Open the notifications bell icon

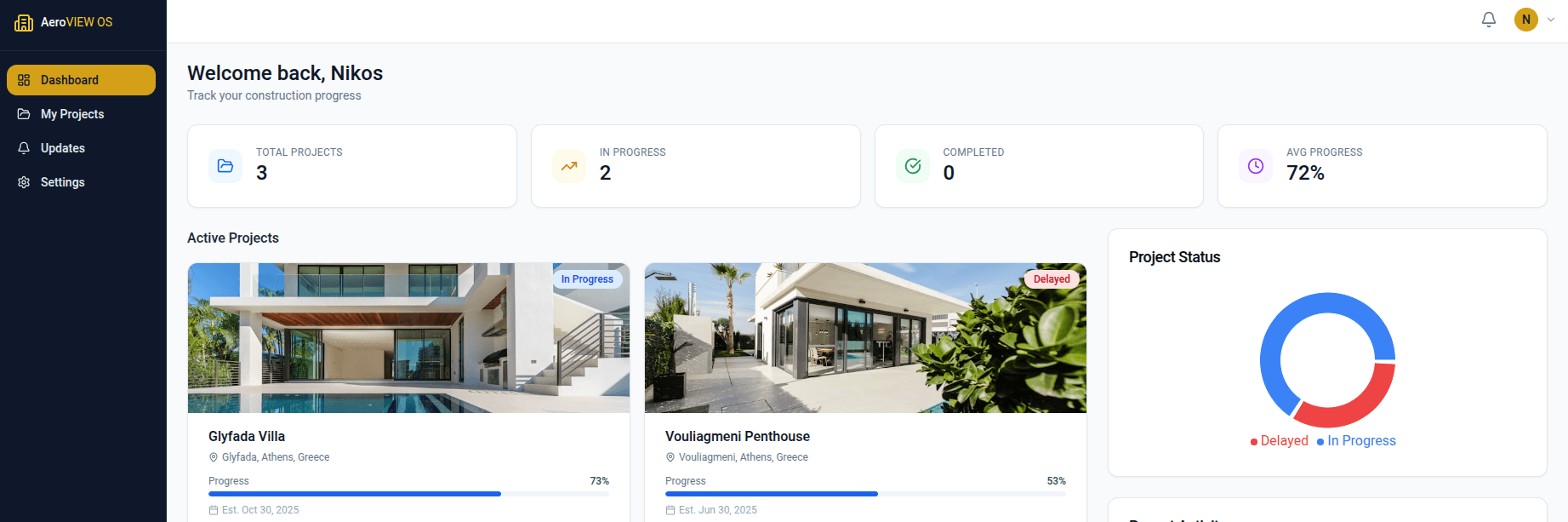(x=1489, y=20)
